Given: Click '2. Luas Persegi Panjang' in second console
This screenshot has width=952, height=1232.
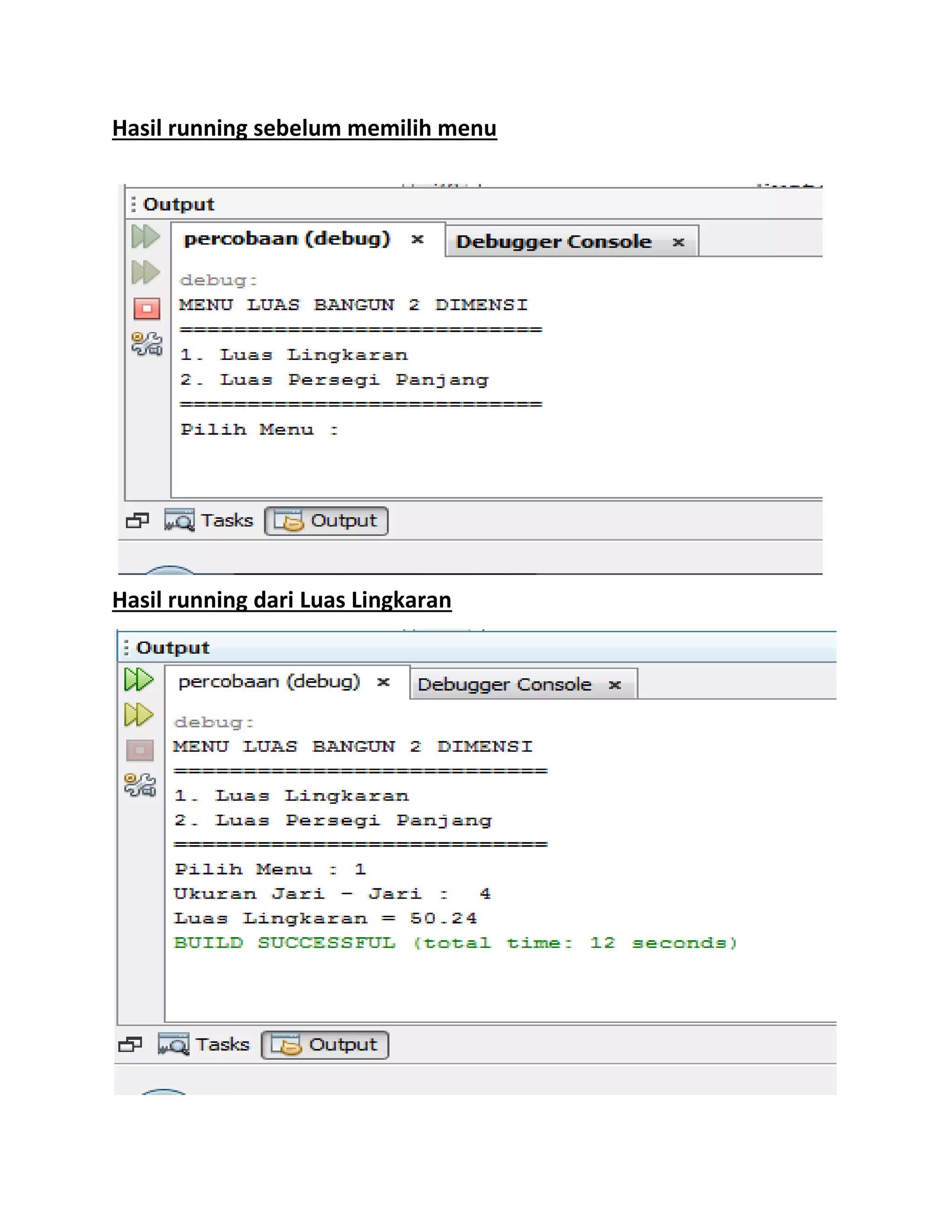Looking at the screenshot, I should coord(333,821).
